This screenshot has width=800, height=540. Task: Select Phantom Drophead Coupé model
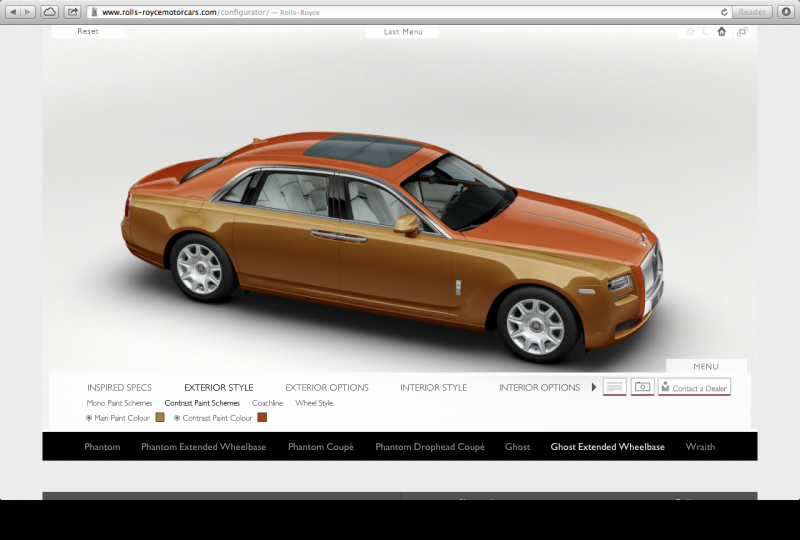pos(430,447)
